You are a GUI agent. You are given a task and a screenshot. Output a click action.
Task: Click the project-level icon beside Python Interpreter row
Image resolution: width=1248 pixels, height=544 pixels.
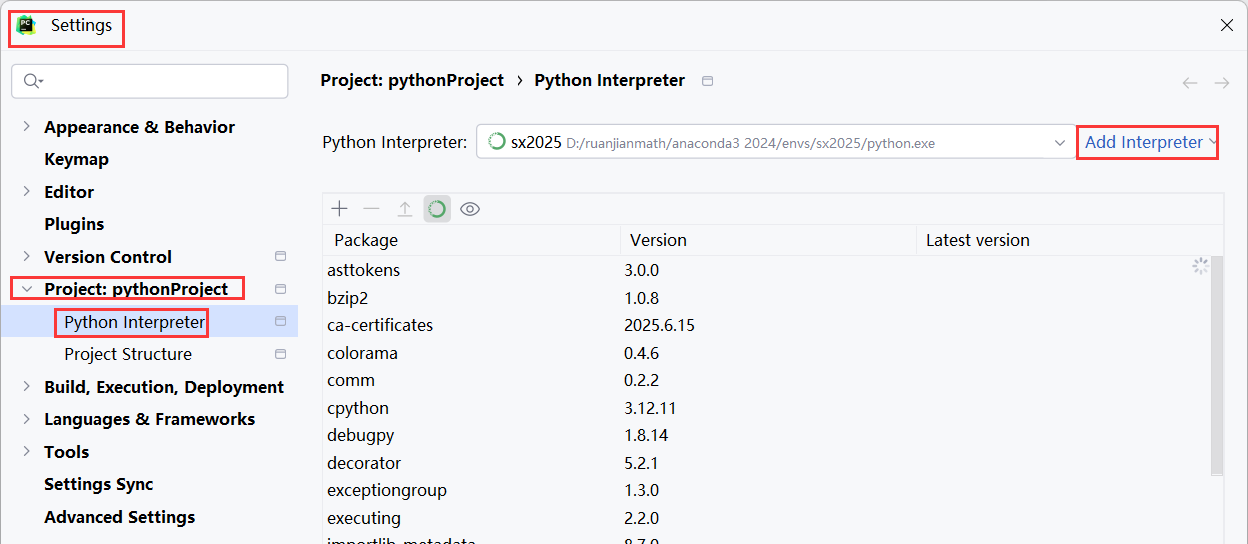point(281,322)
